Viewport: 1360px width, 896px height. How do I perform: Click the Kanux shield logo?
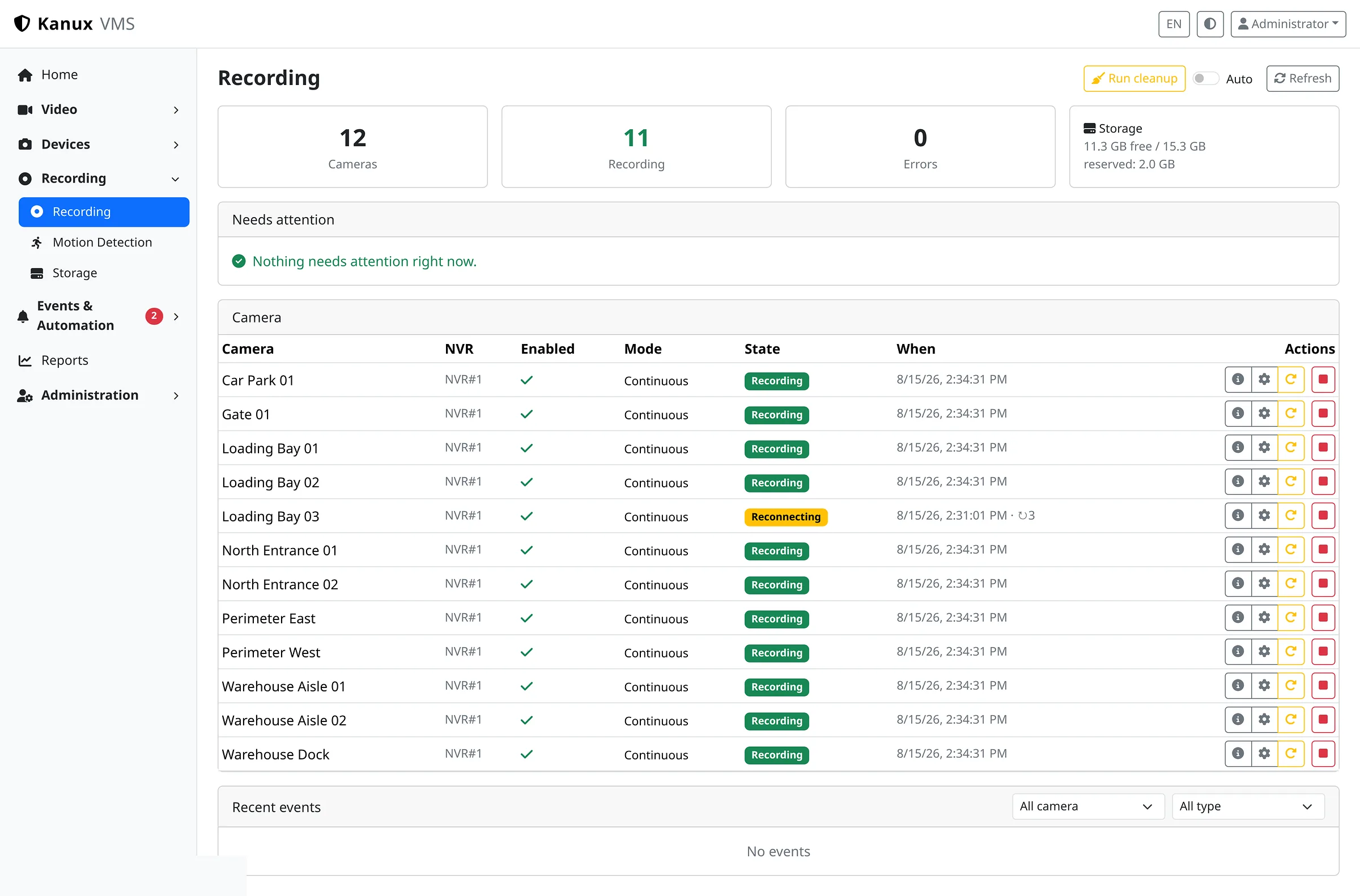click(x=22, y=23)
